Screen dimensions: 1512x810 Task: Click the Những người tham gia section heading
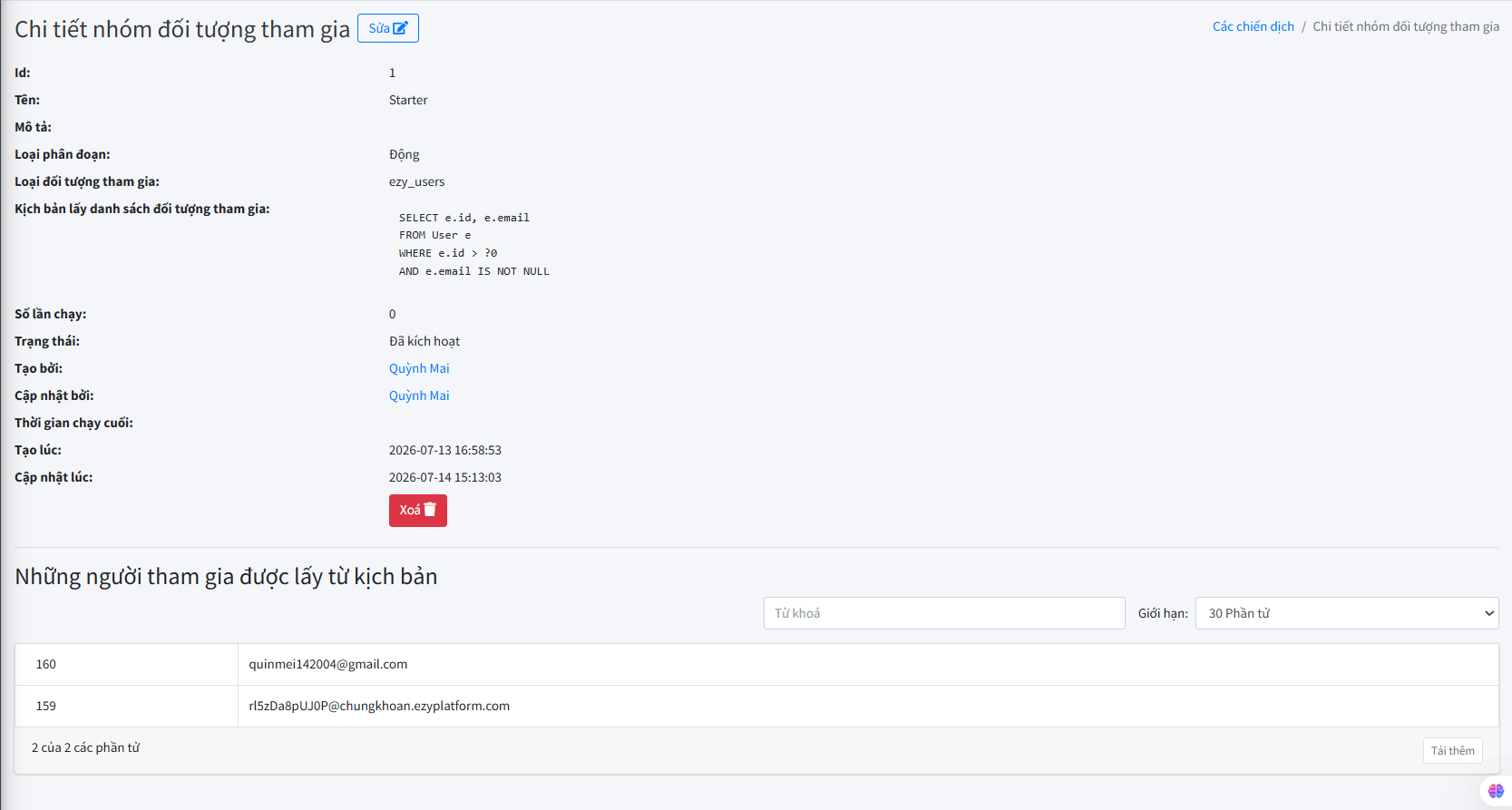226,576
